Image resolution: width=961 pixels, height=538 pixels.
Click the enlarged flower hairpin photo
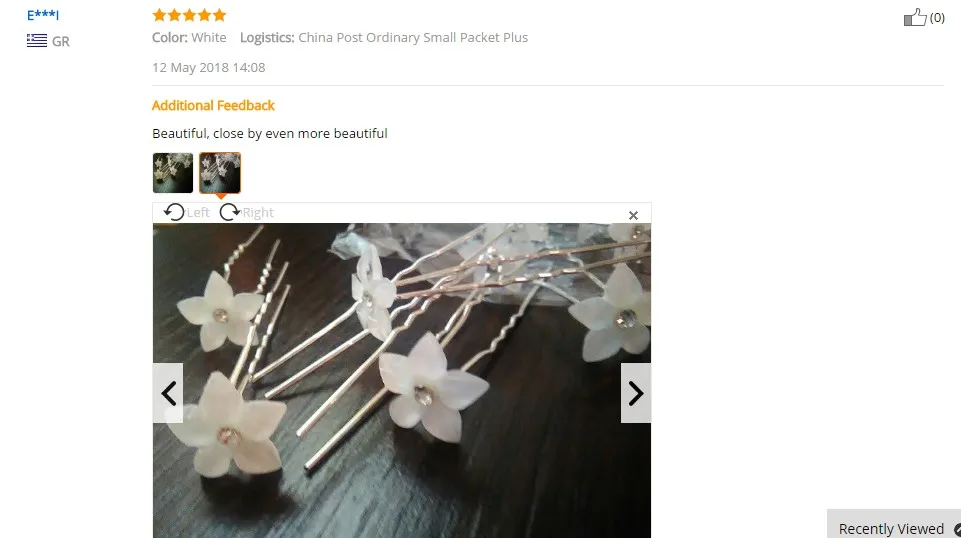401,381
